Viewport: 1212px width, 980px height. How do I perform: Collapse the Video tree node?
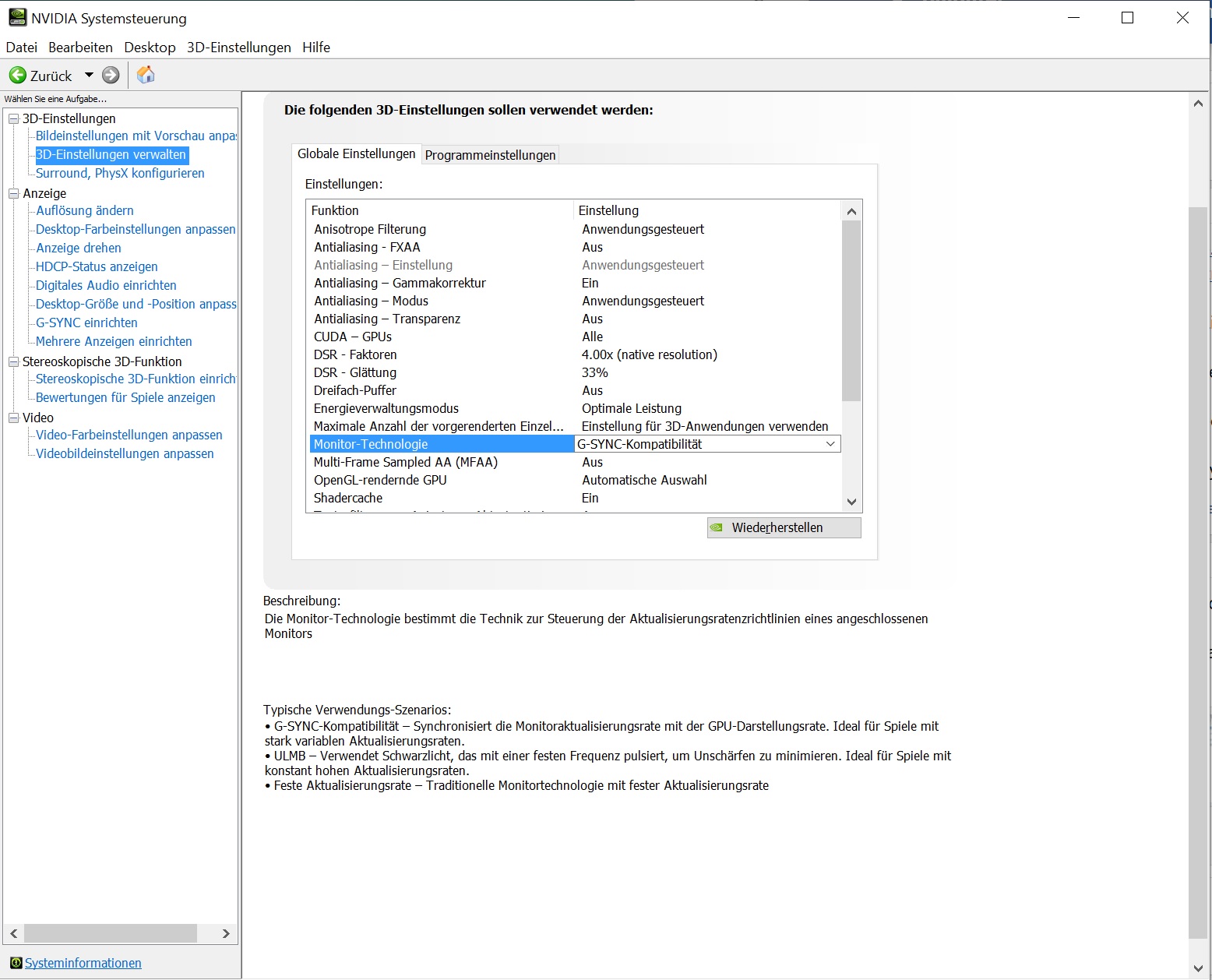(x=13, y=418)
